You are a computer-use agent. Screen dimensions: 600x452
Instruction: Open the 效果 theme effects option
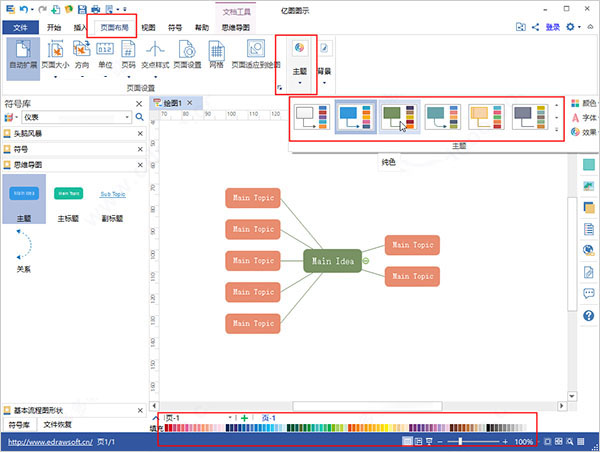tap(584, 132)
